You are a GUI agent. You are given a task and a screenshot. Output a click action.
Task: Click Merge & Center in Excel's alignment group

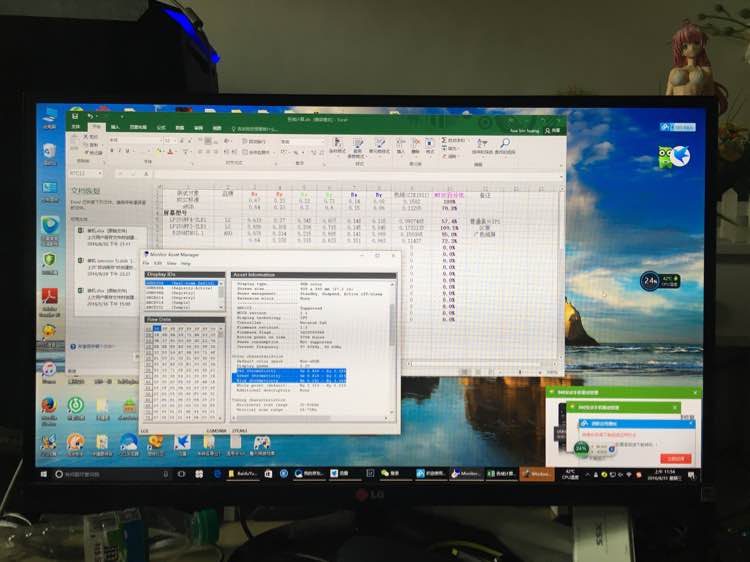point(257,152)
